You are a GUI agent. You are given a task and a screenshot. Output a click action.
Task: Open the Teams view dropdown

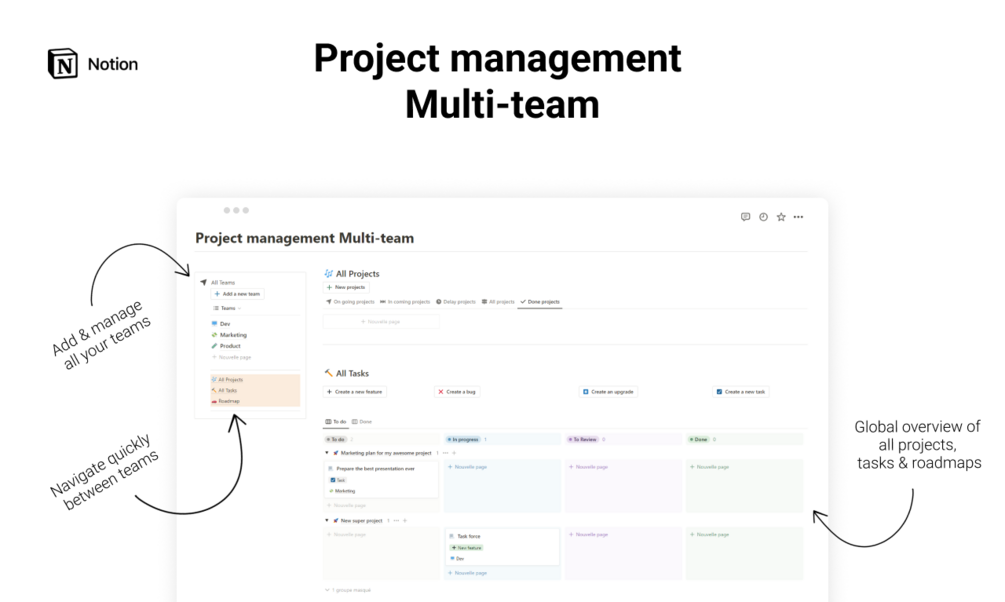click(228, 308)
